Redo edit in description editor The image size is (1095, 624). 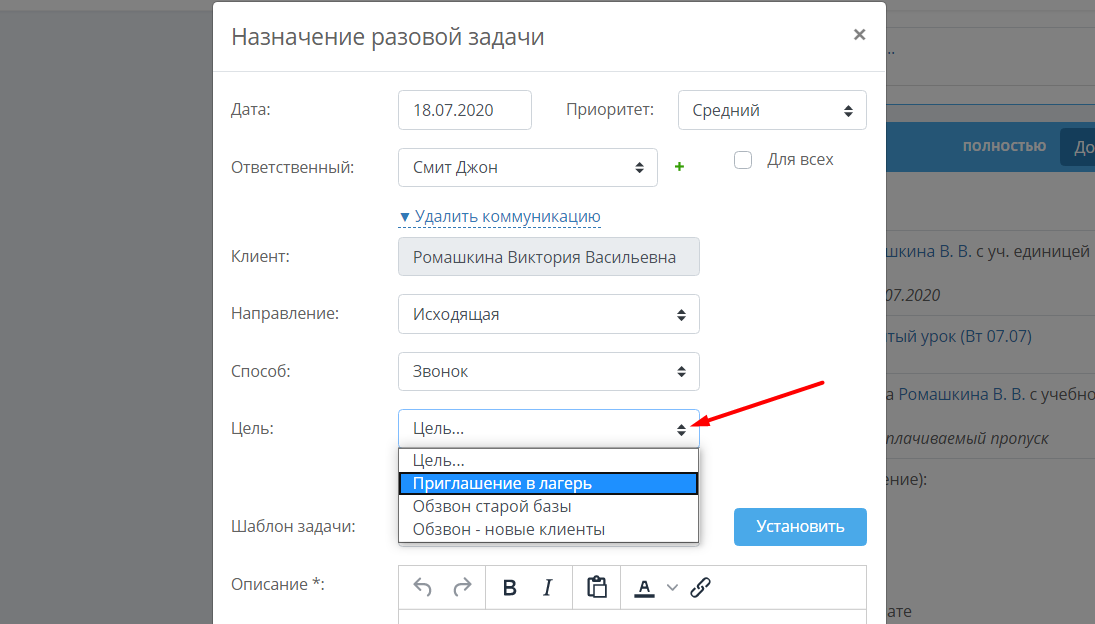pyautogui.click(x=462, y=587)
